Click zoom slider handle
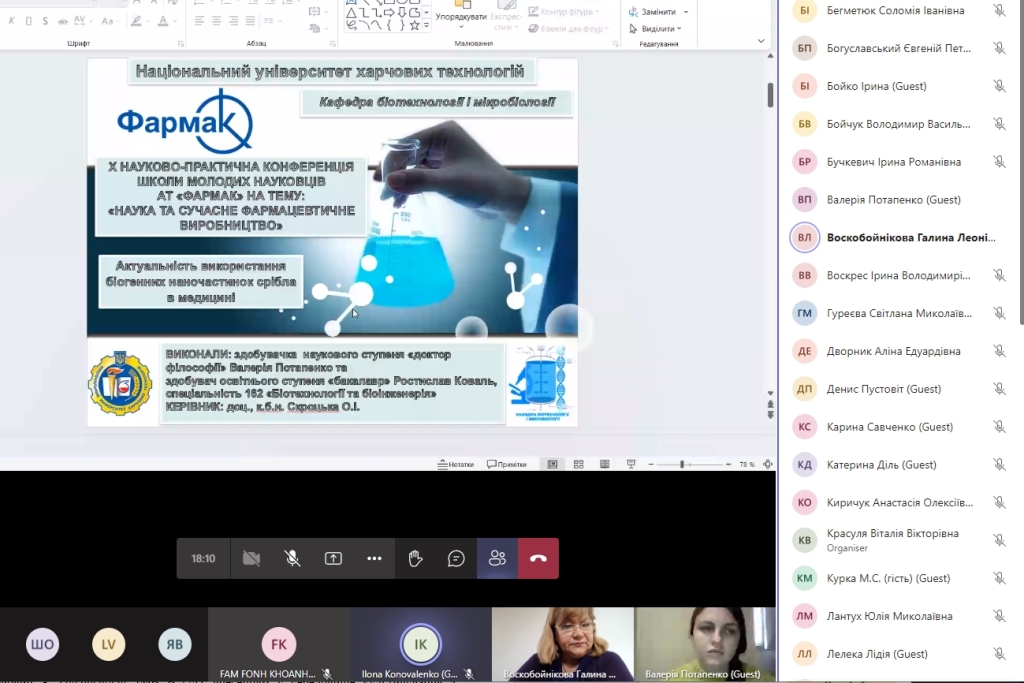 click(x=682, y=464)
